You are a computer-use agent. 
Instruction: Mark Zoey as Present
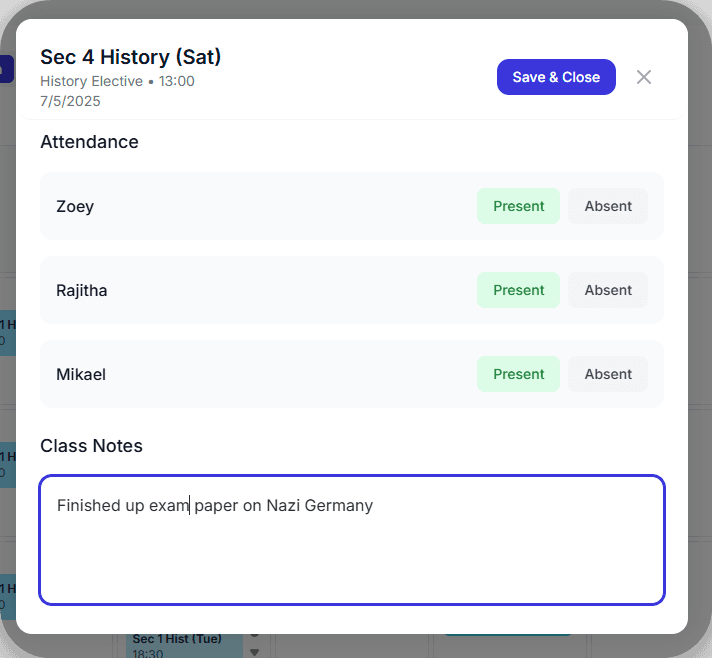click(x=518, y=206)
